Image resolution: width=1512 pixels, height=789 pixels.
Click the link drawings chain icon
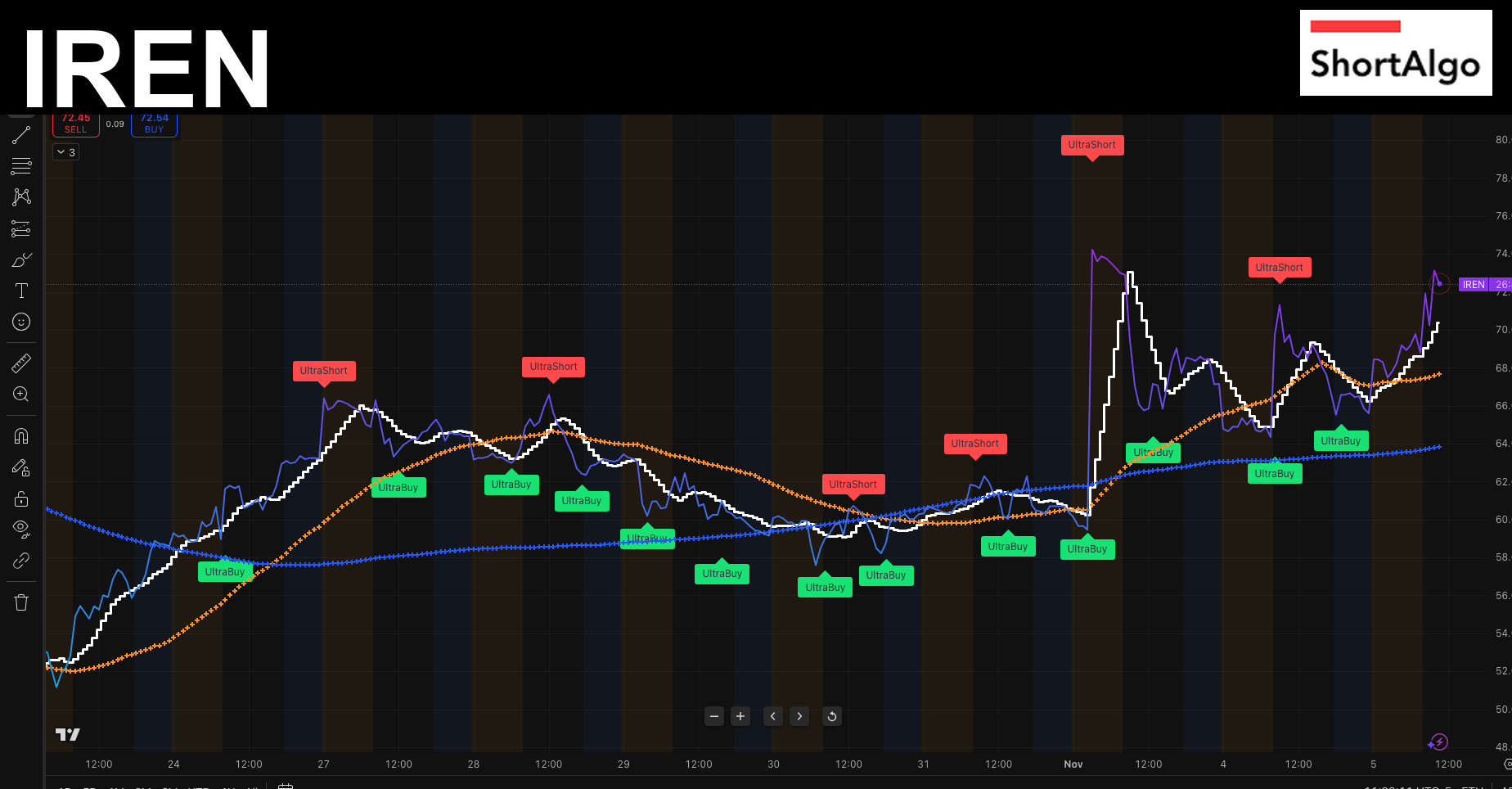21,561
